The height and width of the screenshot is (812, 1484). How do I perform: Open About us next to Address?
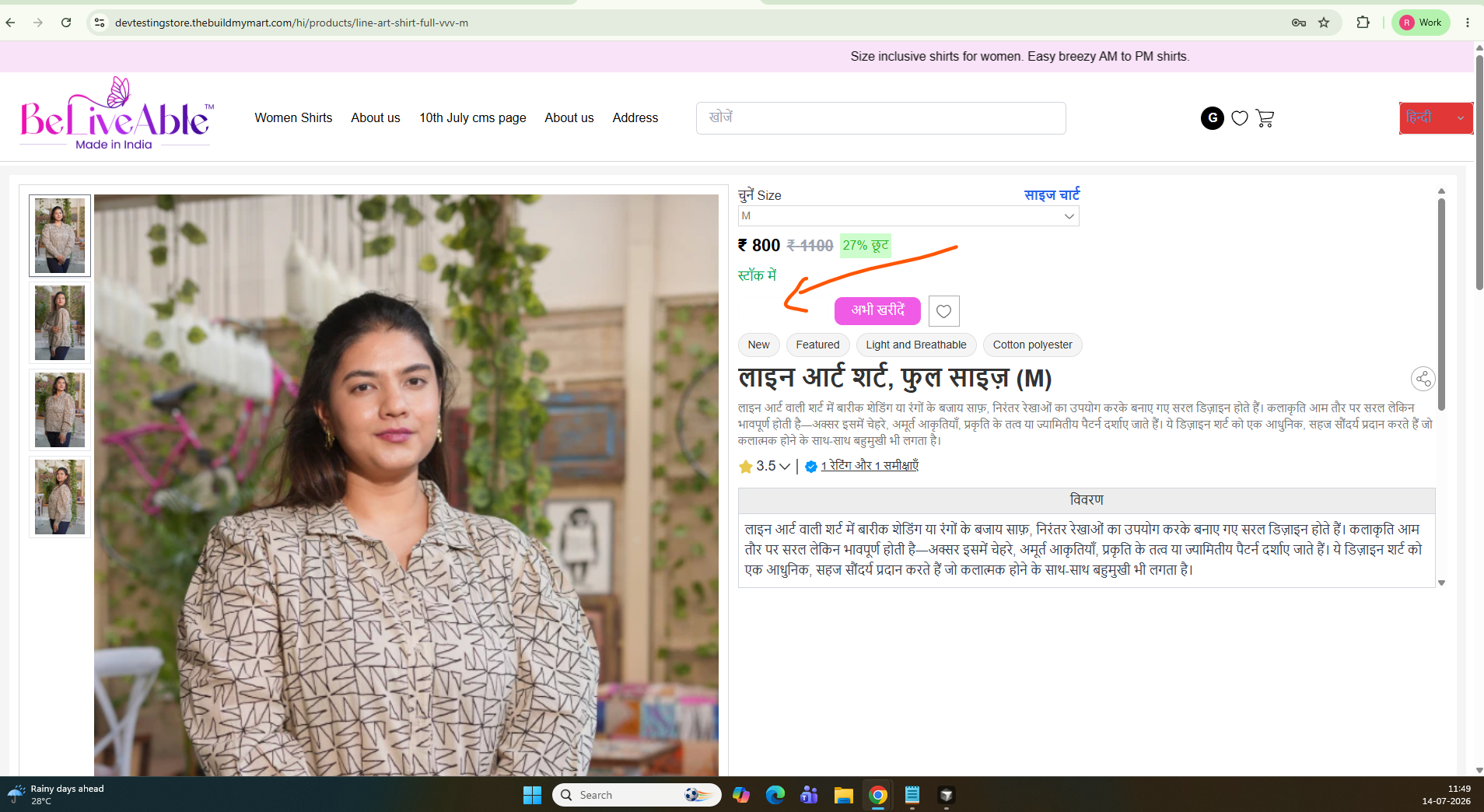[569, 117]
